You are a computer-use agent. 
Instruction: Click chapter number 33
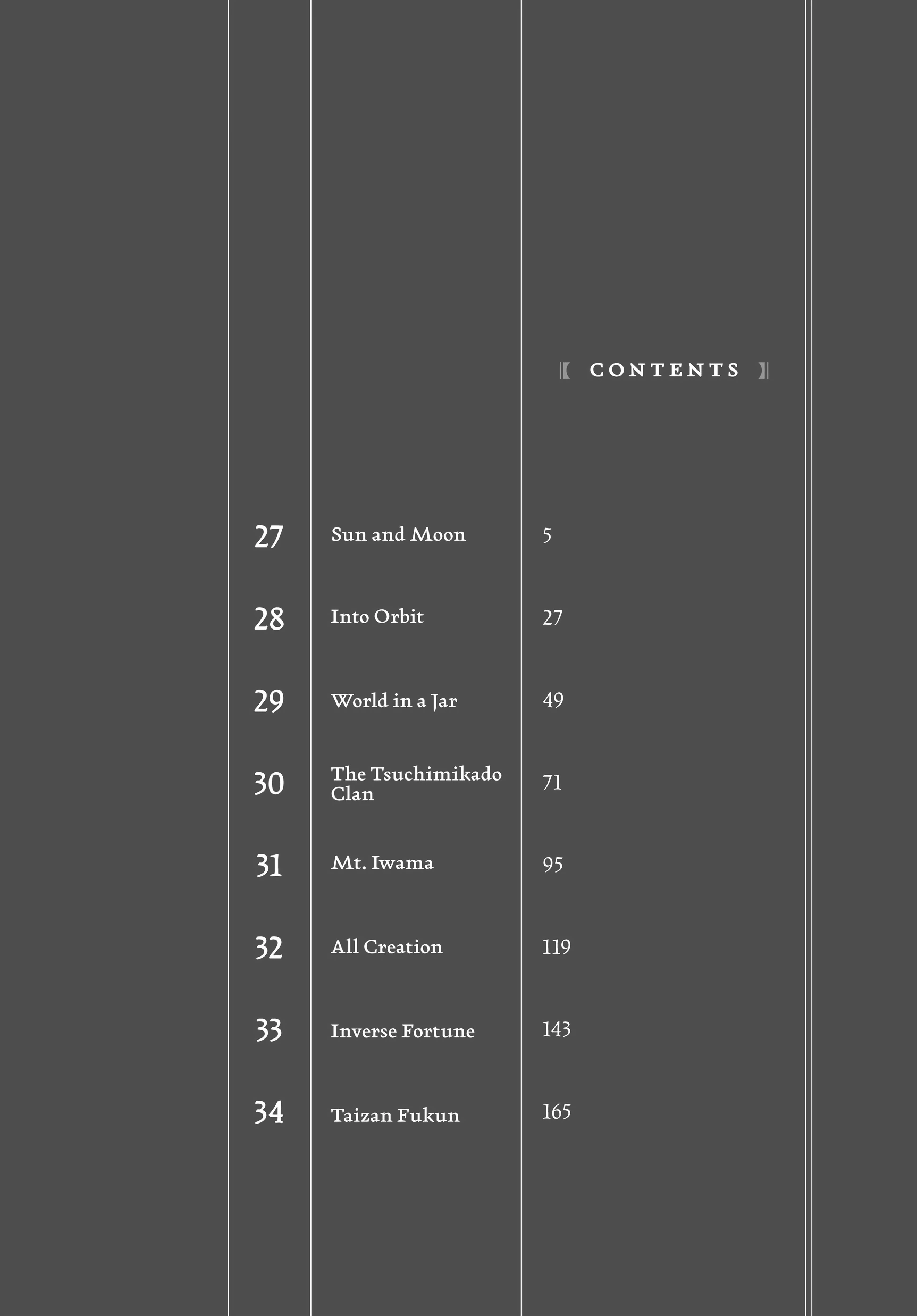269,1030
